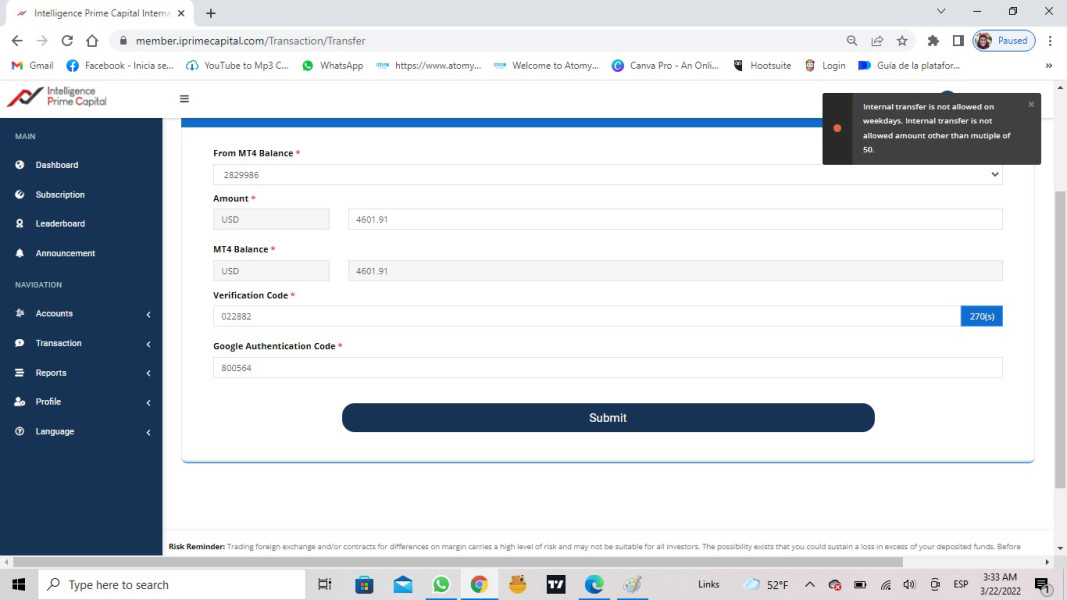
Task: Open WhatsApp from the taskbar
Action: point(441,584)
